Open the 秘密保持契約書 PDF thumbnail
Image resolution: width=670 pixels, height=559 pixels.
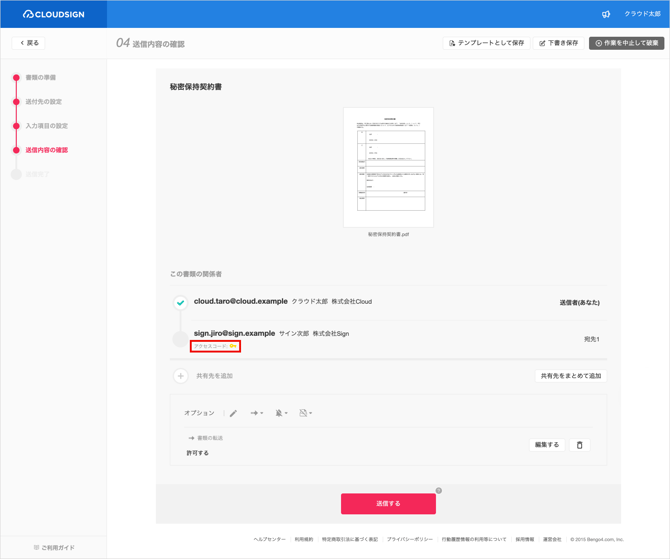(388, 167)
